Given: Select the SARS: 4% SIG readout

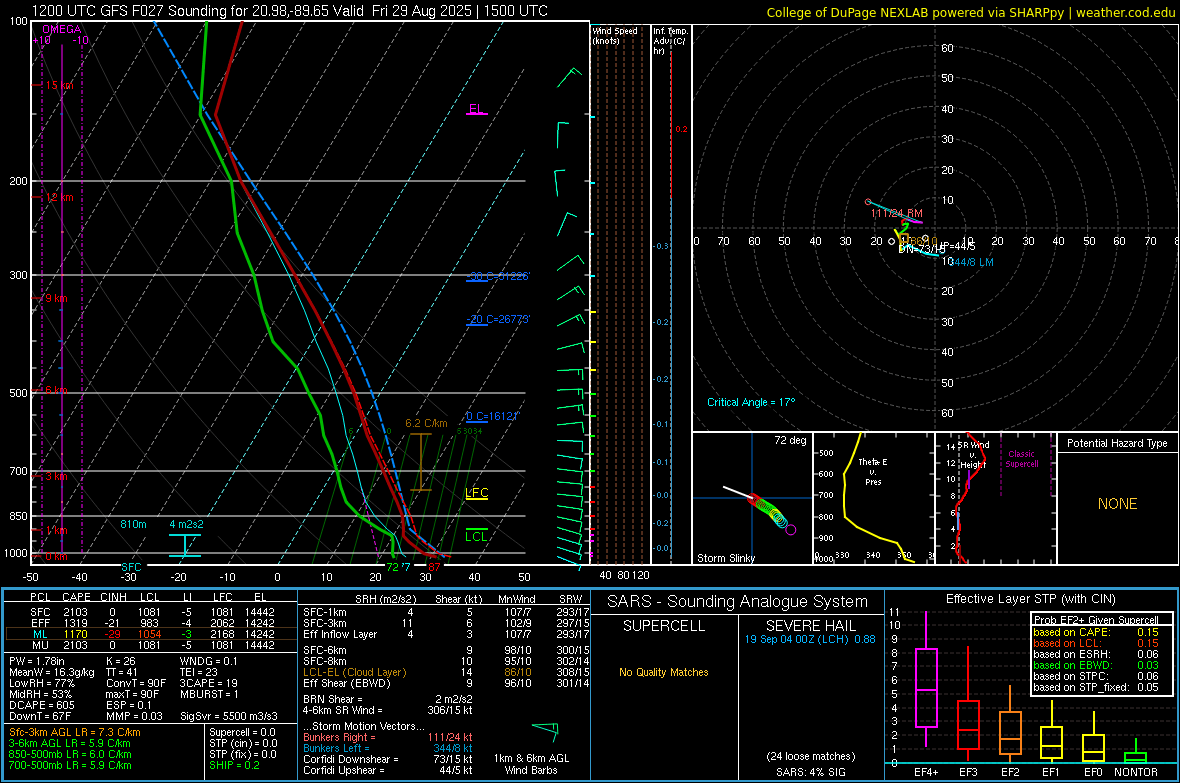Looking at the screenshot, I should coord(810,772).
